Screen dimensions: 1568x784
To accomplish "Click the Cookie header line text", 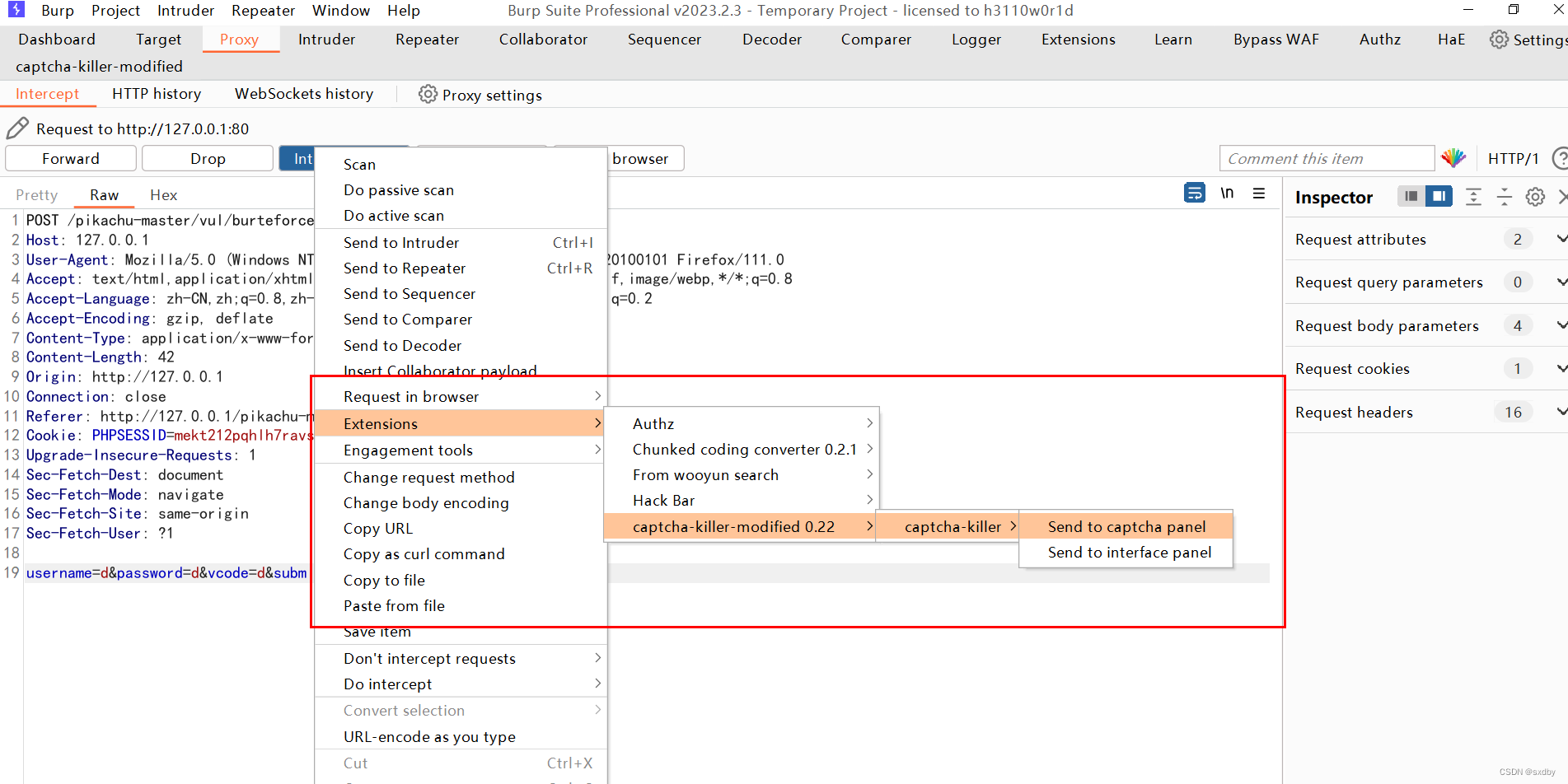I will pyautogui.click(x=170, y=435).
